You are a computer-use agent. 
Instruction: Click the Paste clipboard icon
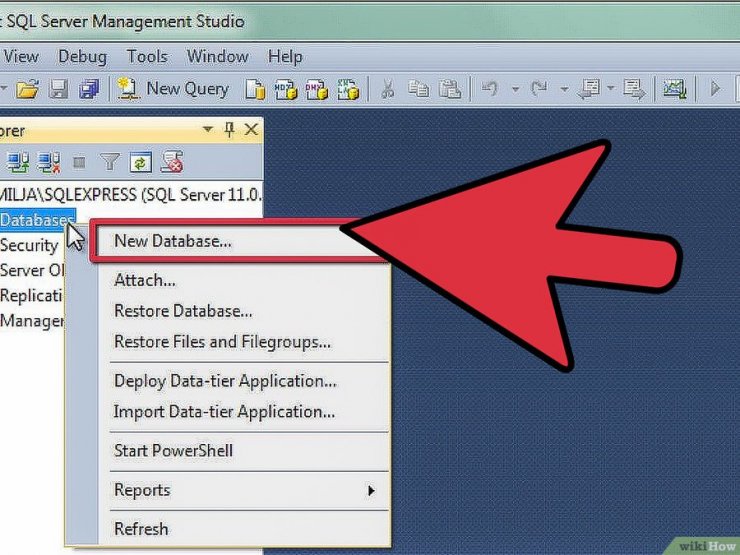450,89
